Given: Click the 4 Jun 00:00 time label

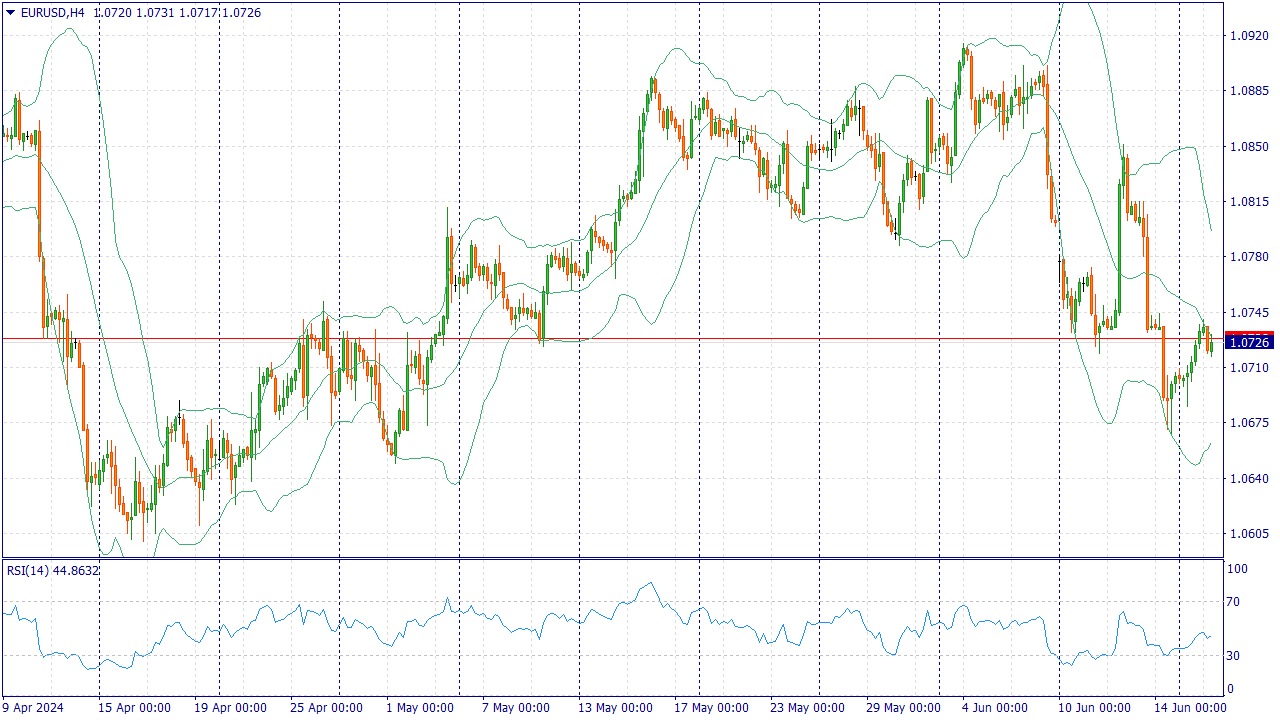Looking at the screenshot, I should pyautogui.click(x=995, y=708).
